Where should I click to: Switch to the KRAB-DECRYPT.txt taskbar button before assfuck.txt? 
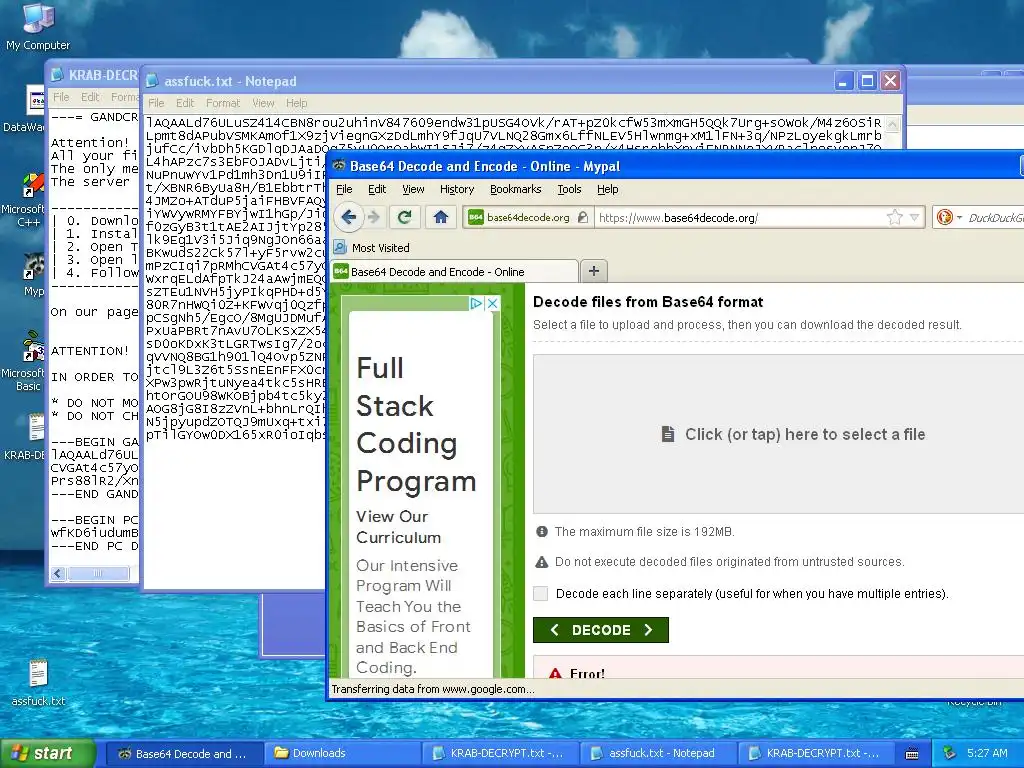coord(499,753)
